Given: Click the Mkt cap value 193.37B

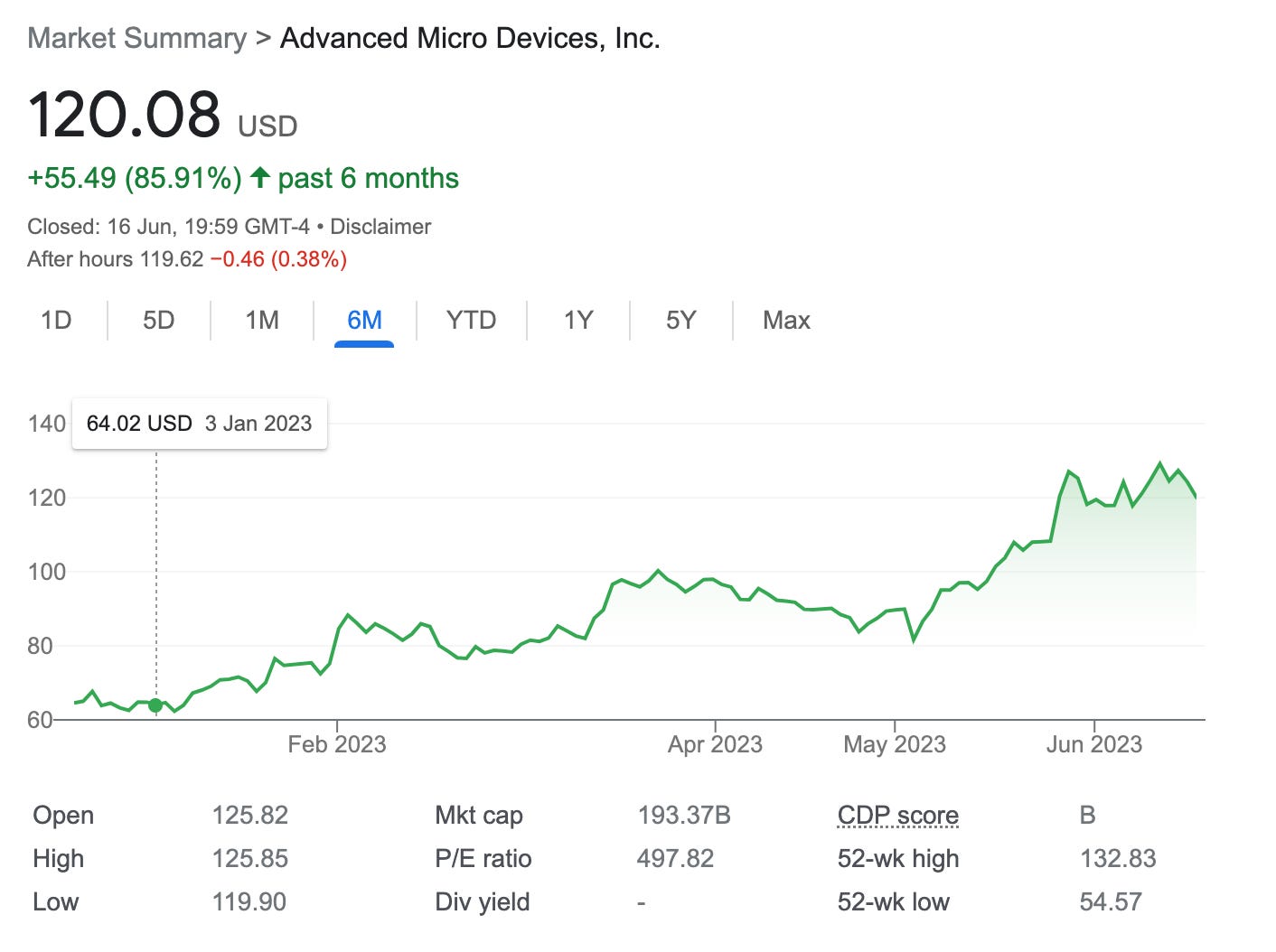Looking at the screenshot, I should [684, 816].
